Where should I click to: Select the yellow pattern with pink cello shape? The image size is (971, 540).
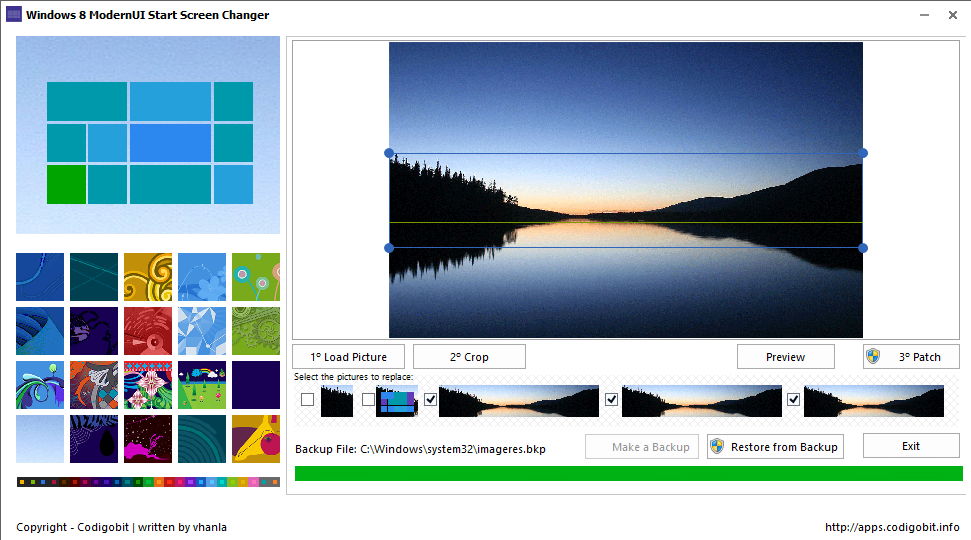coord(256,439)
